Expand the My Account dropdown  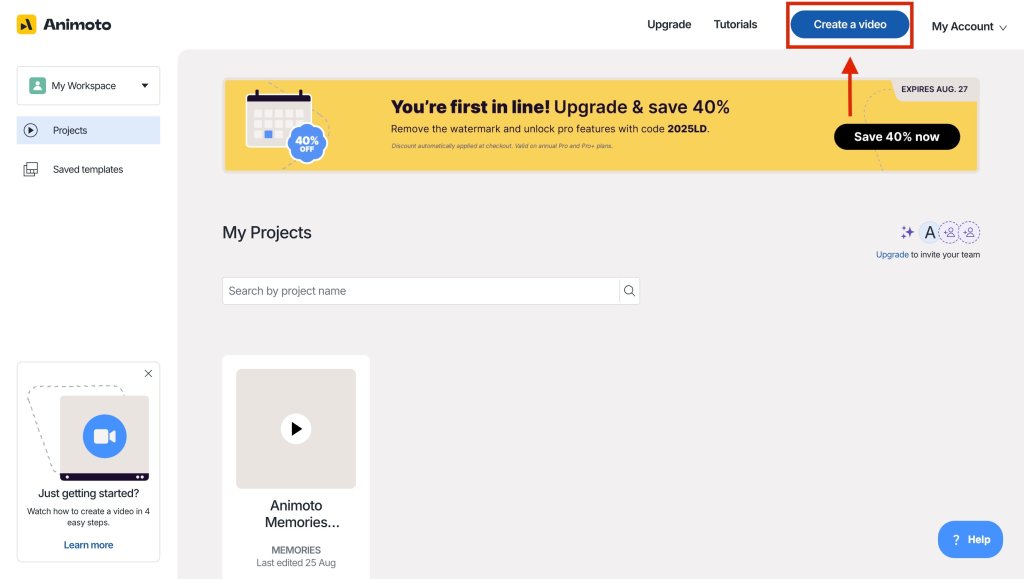click(x=969, y=27)
